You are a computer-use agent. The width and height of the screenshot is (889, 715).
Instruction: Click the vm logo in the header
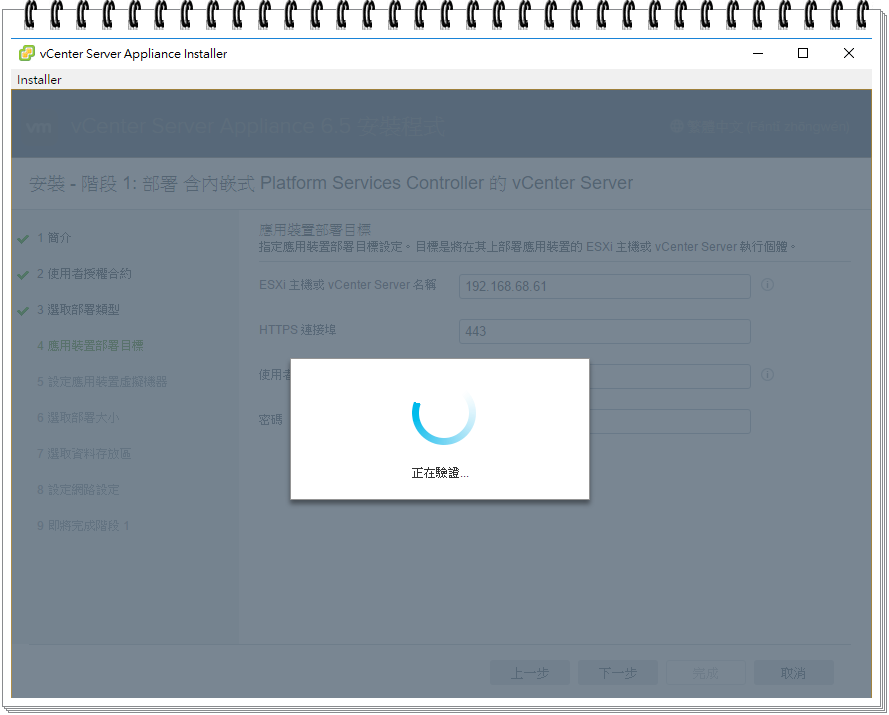39,127
